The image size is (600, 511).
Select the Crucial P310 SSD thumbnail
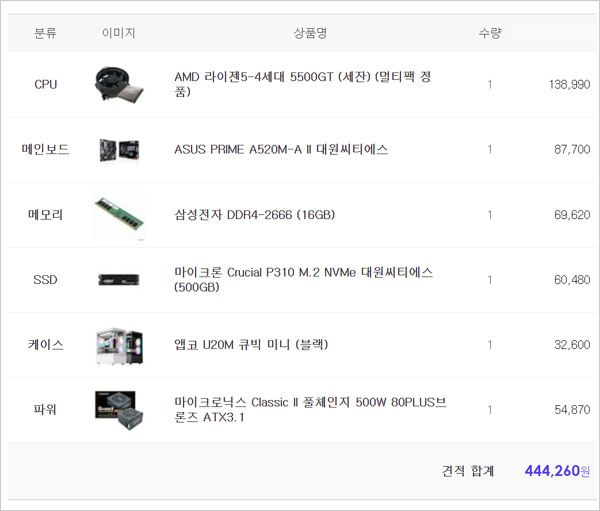pos(119,280)
